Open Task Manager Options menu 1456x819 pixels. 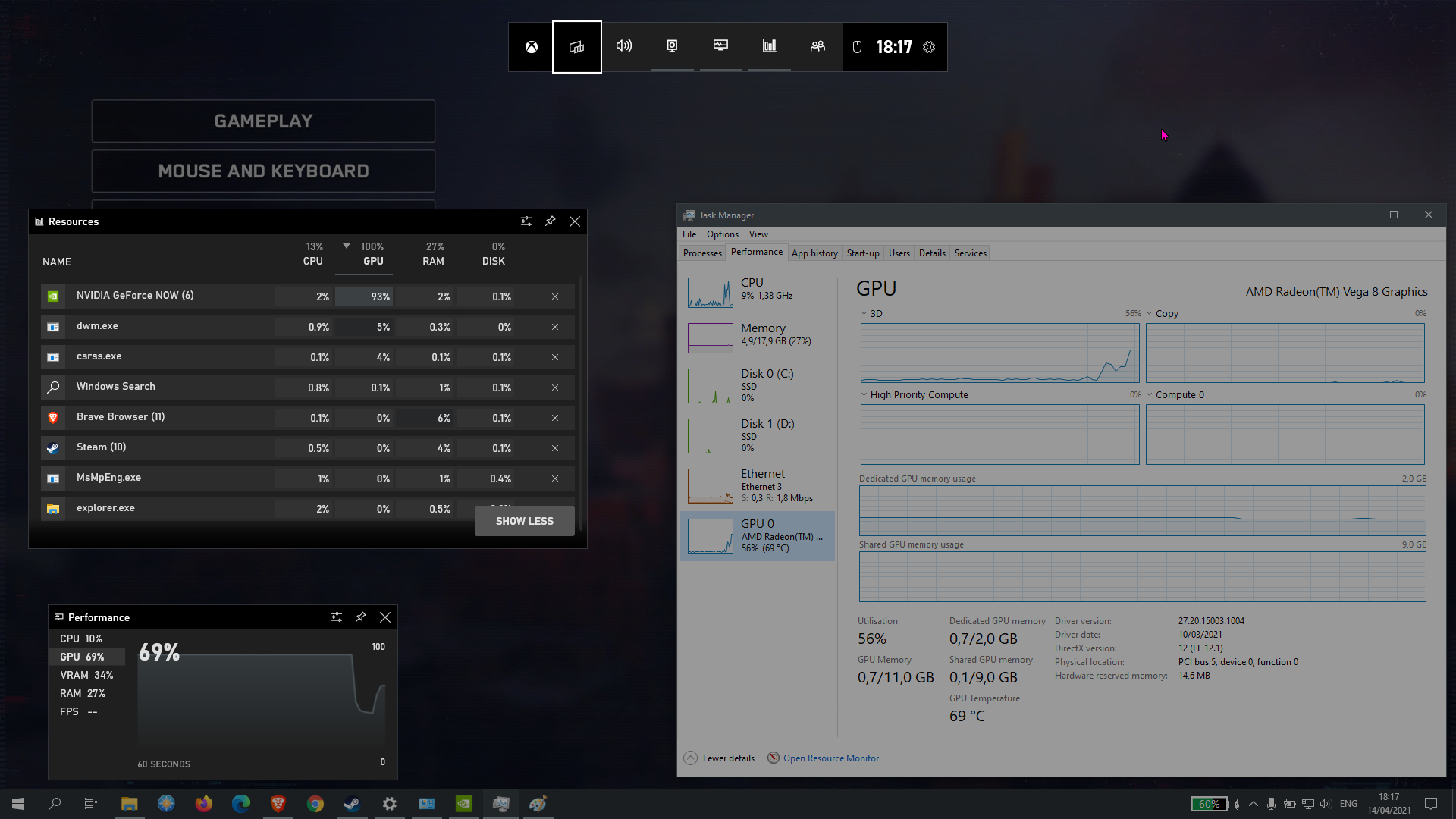722,234
